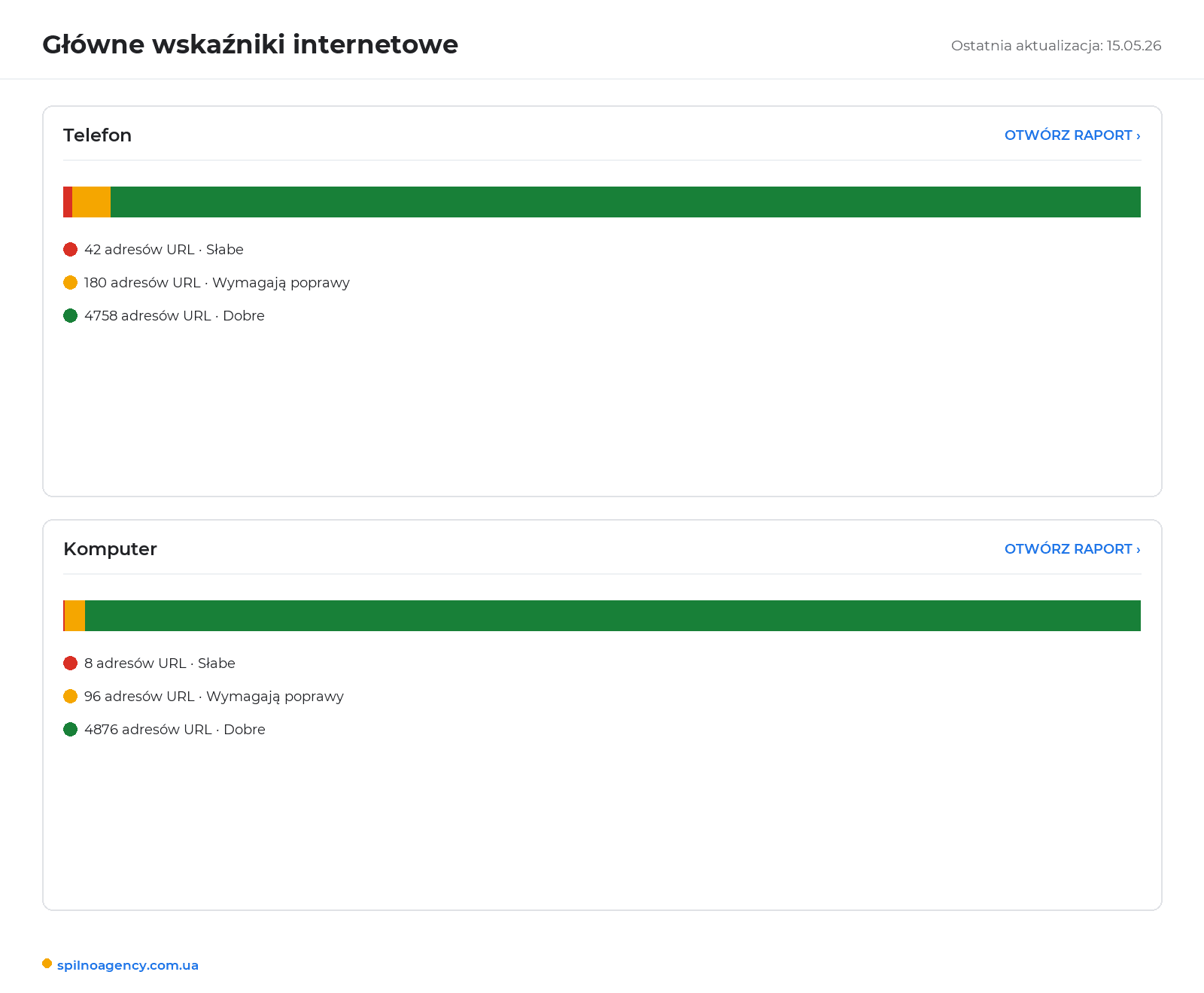This screenshot has width=1204, height=993.
Task: Click 'Główne wskaźniki internetowe' page title
Action: point(250,44)
